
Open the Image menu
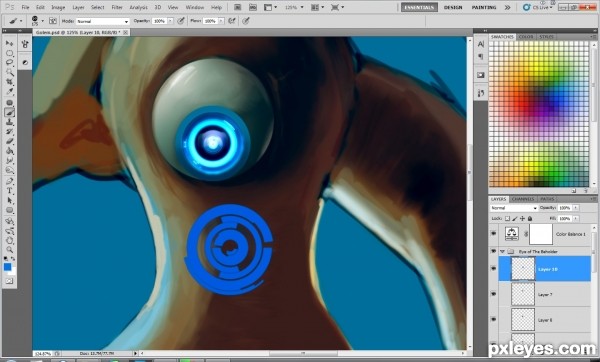point(58,7)
